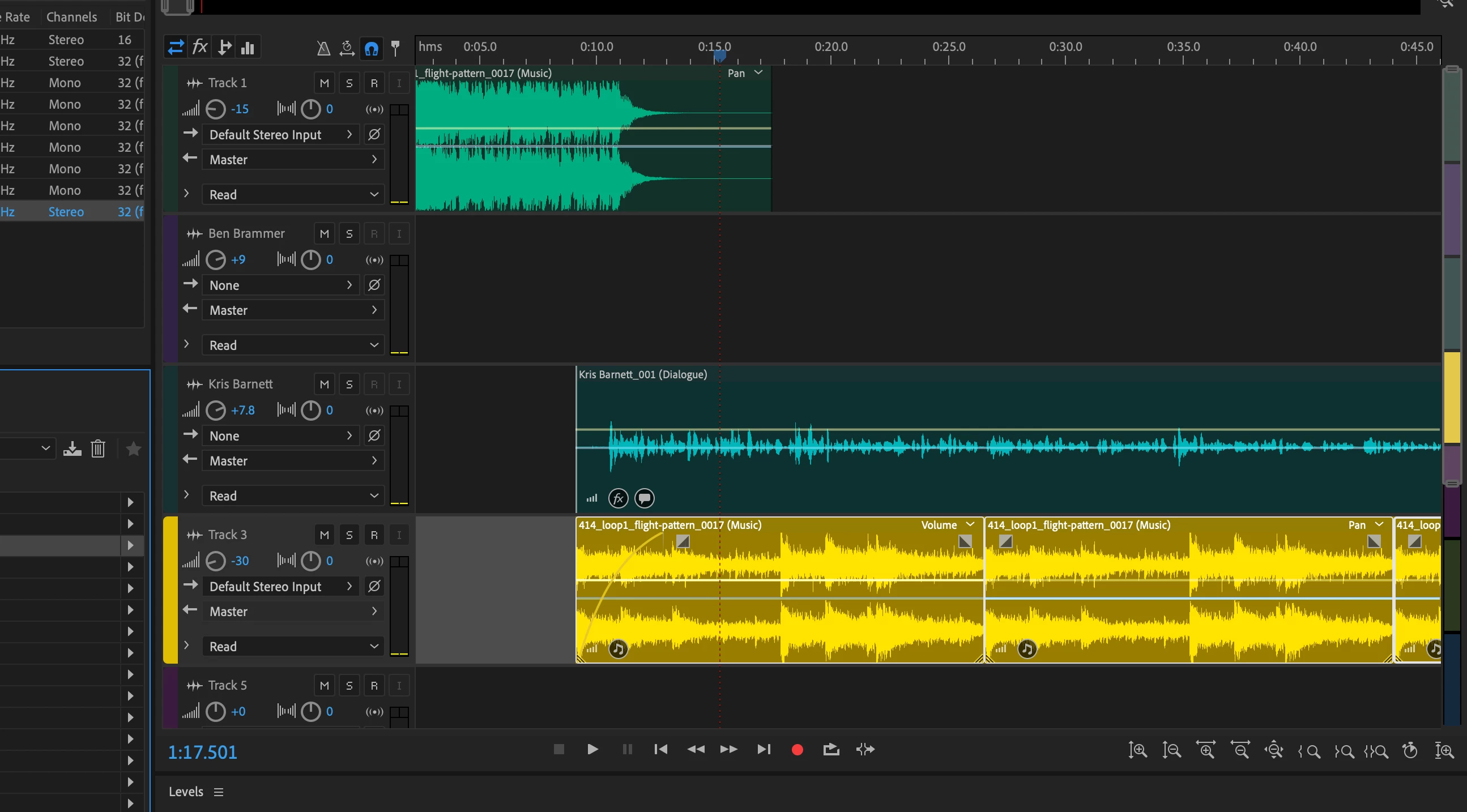Viewport: 1467px width, 812px height.
Task: Open Track 1 automation mode Read dropdown
Action: click(293, 195)
